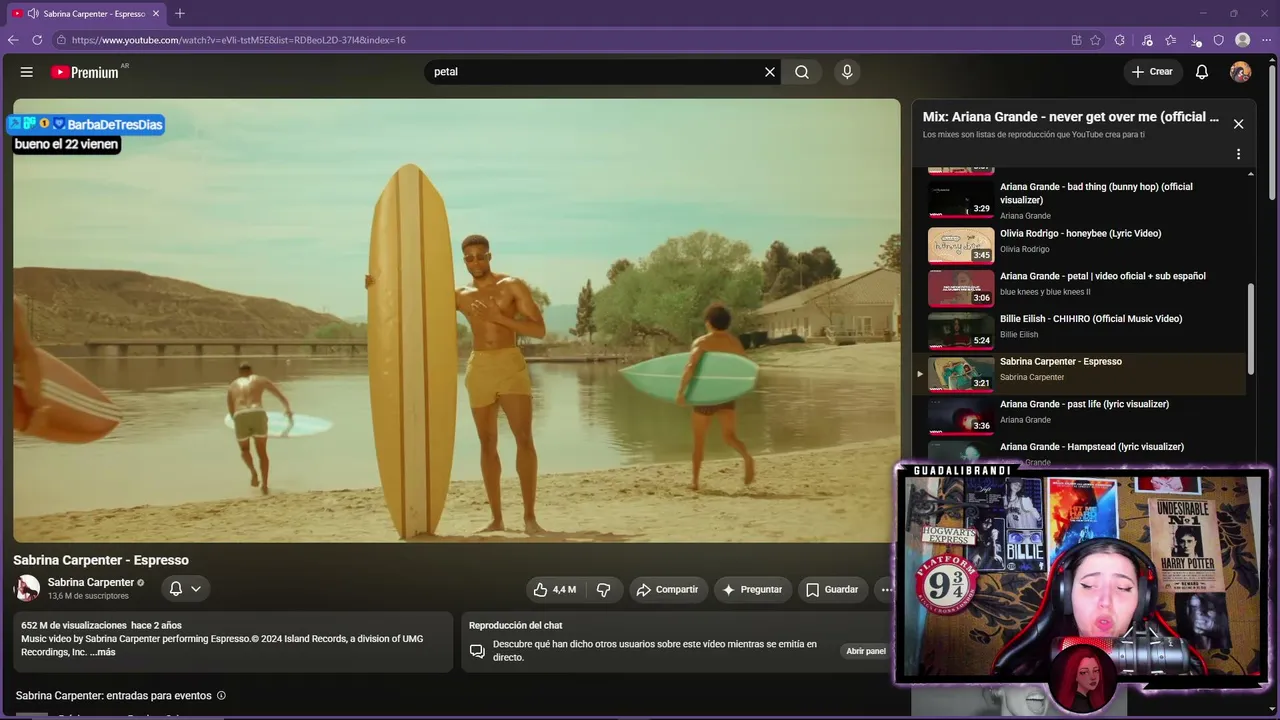The height and width of the screenshot is (720, 1280).
Task: Like the Espresso video
Action: 554,590
